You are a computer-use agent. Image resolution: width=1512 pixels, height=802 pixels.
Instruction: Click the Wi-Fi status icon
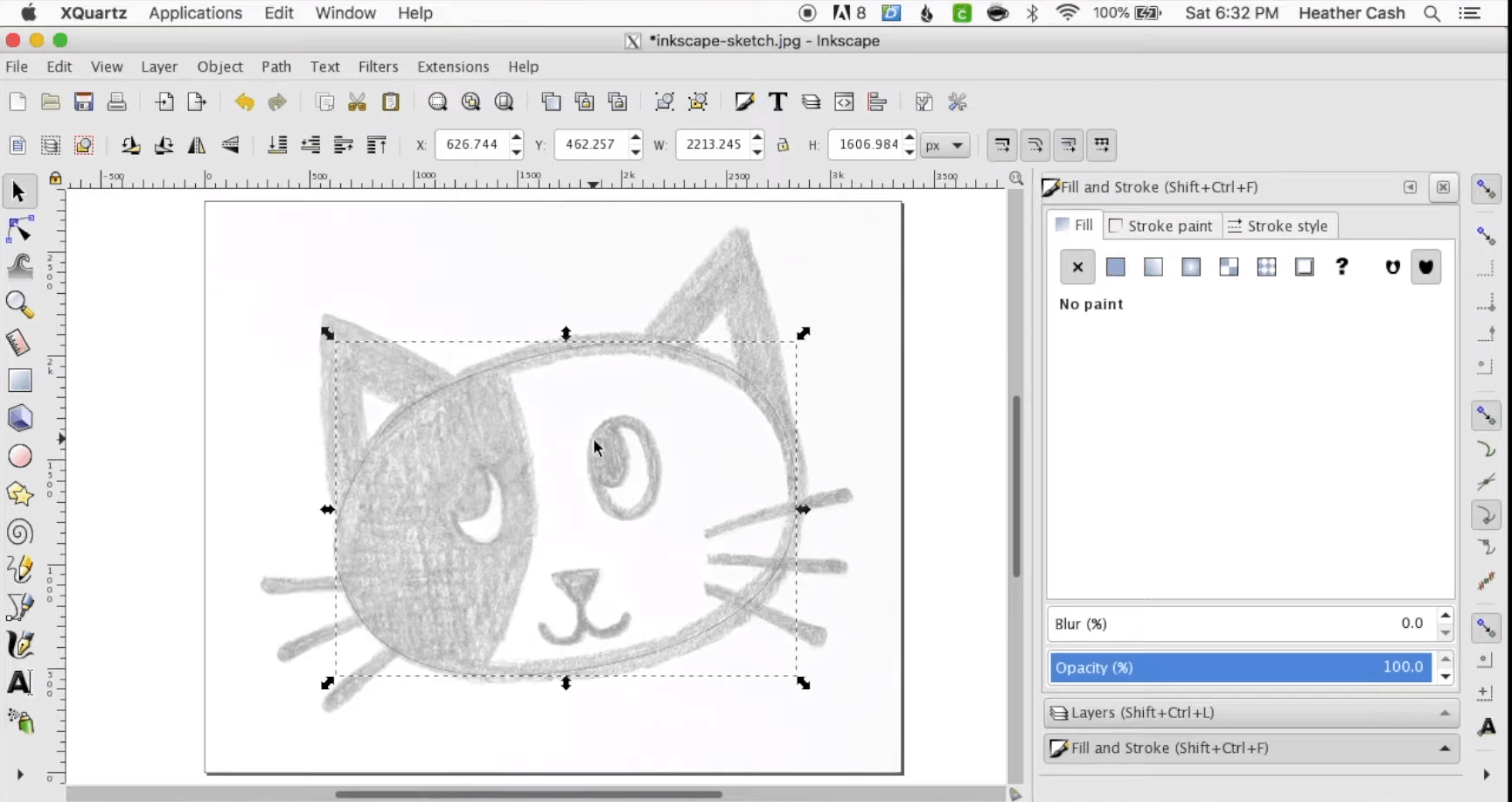[1067, 13]
